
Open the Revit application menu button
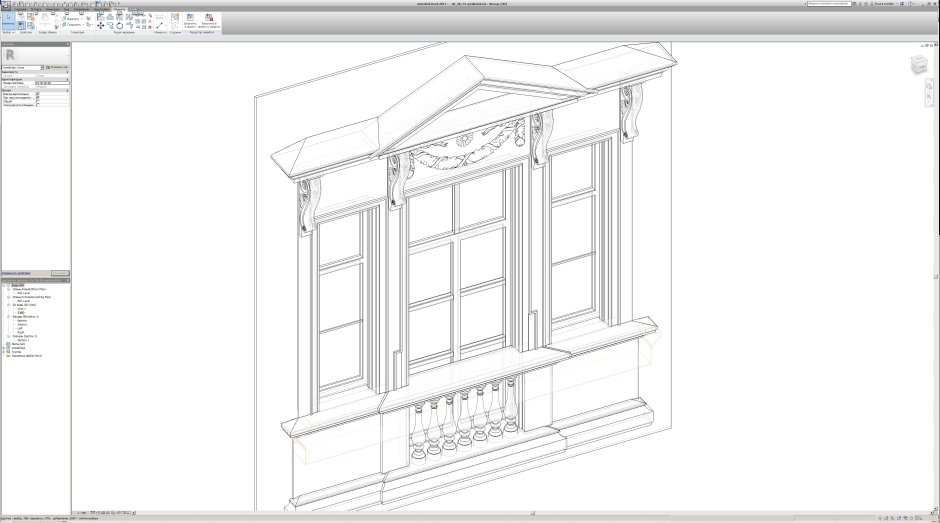click(6, 4)
